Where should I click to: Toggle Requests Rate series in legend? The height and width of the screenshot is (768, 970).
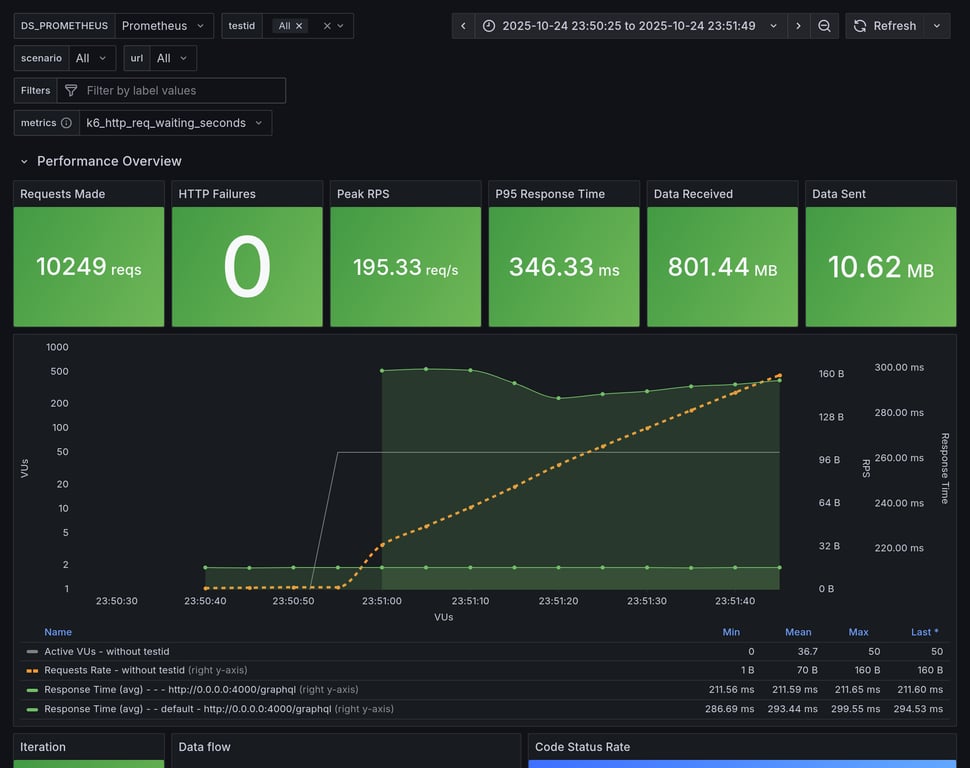click(114, 670)
